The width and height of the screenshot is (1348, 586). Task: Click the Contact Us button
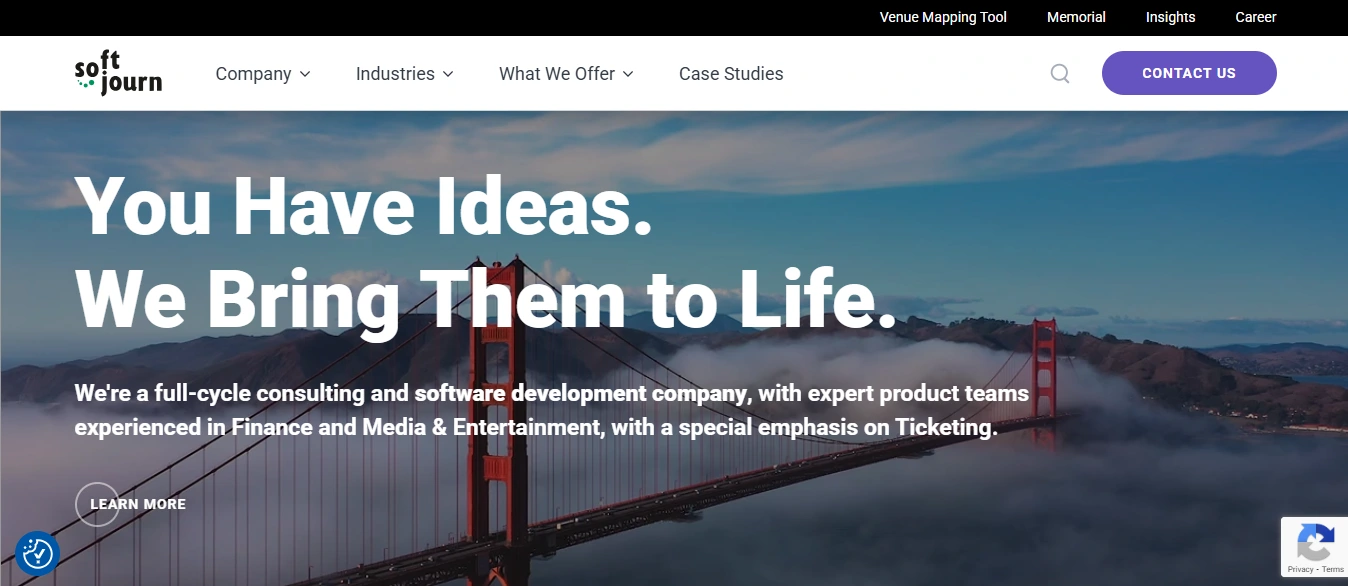tap(1189, 73)
